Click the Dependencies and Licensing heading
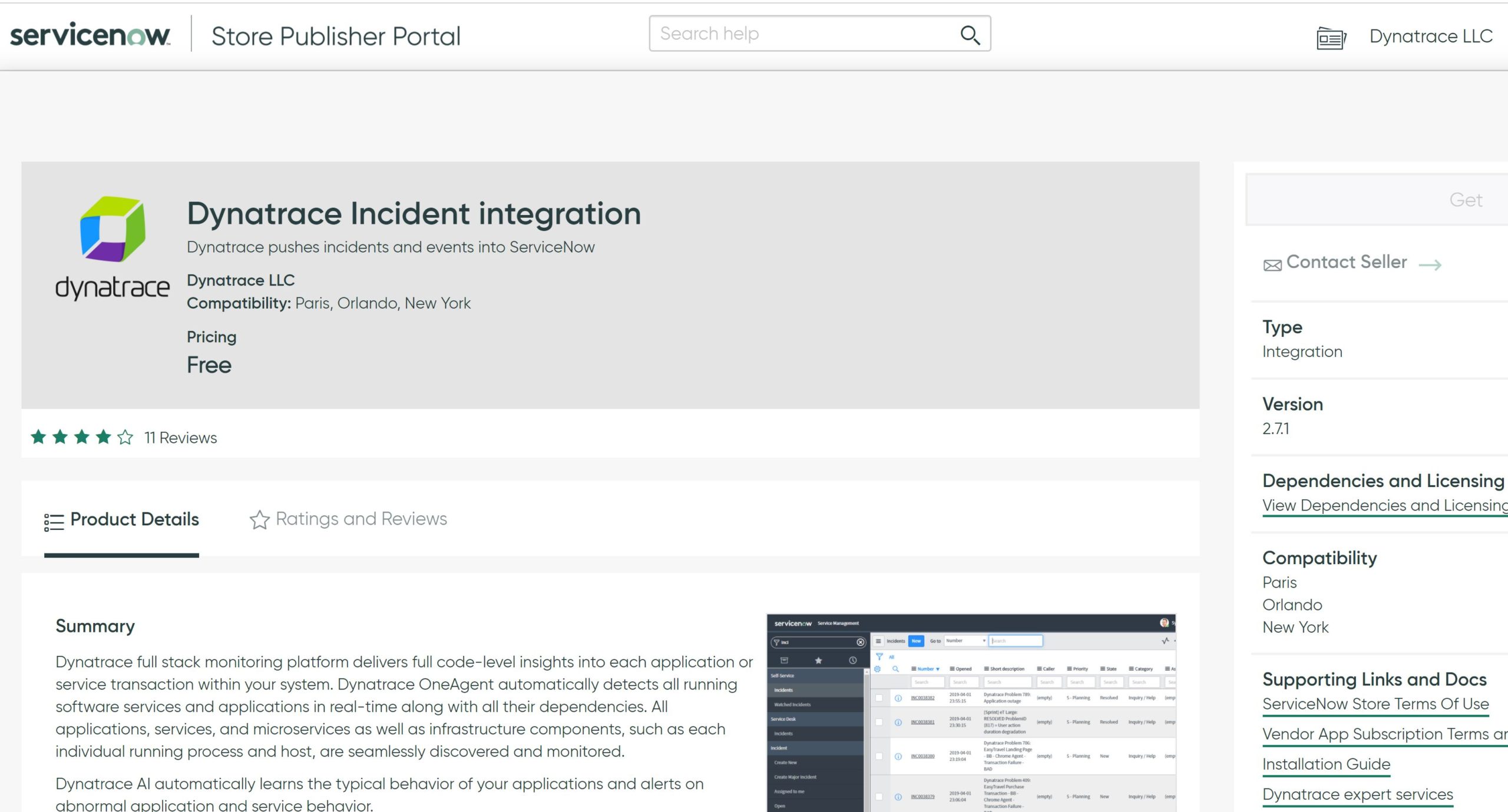The width and height of the screenshot is (1508, 812). pyautogui.click(x=1383, y=481)
